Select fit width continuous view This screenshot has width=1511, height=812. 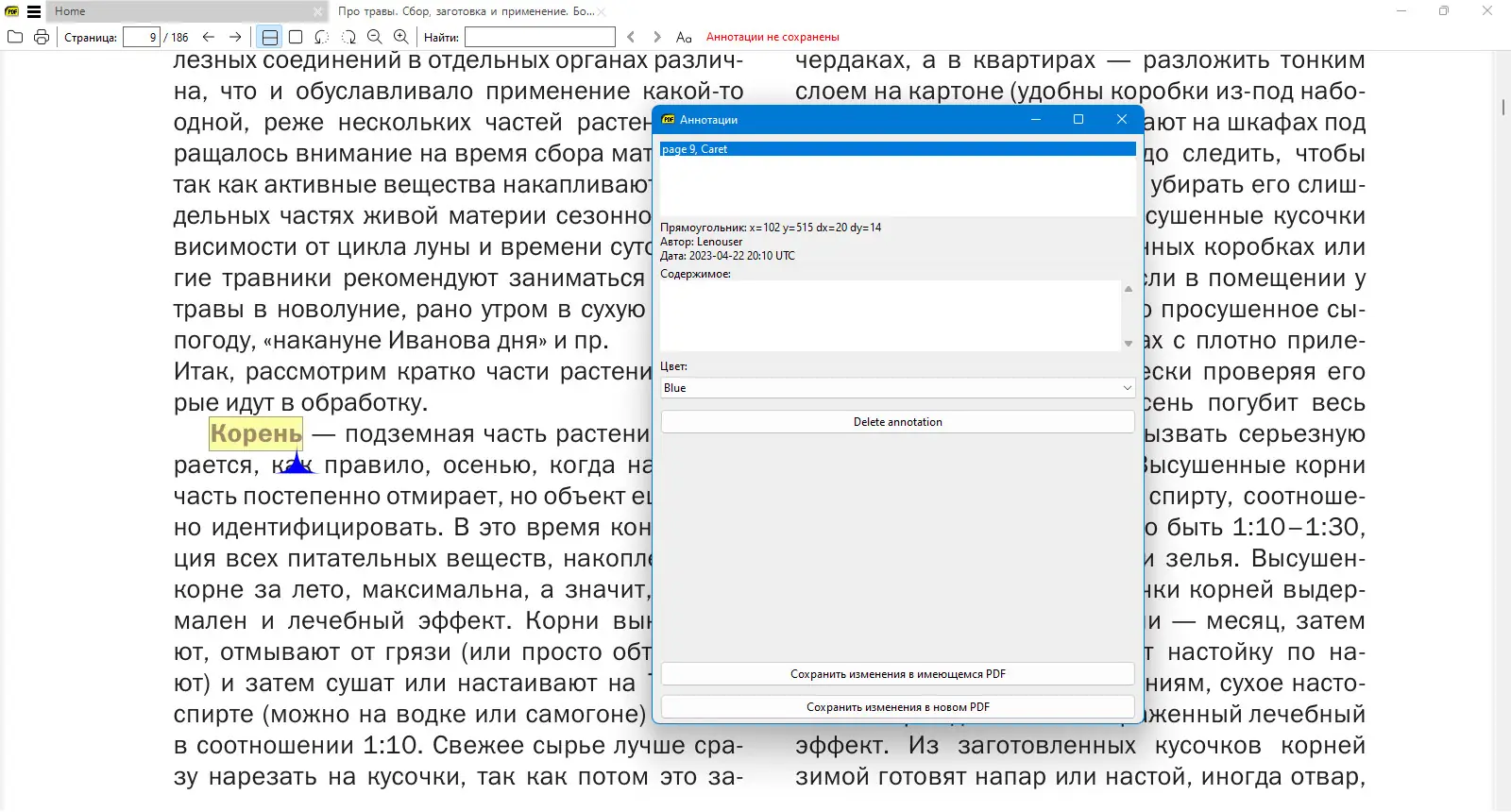[270, 37]
